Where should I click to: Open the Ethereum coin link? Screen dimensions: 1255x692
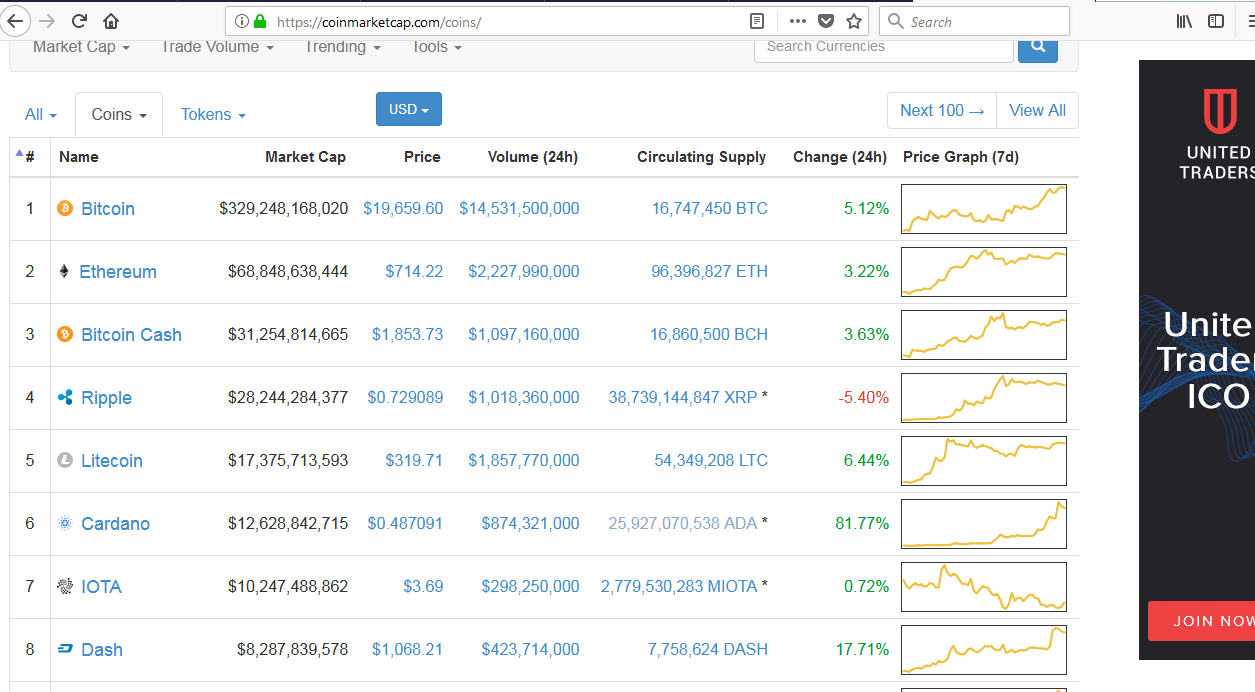[x=118, y=272]
